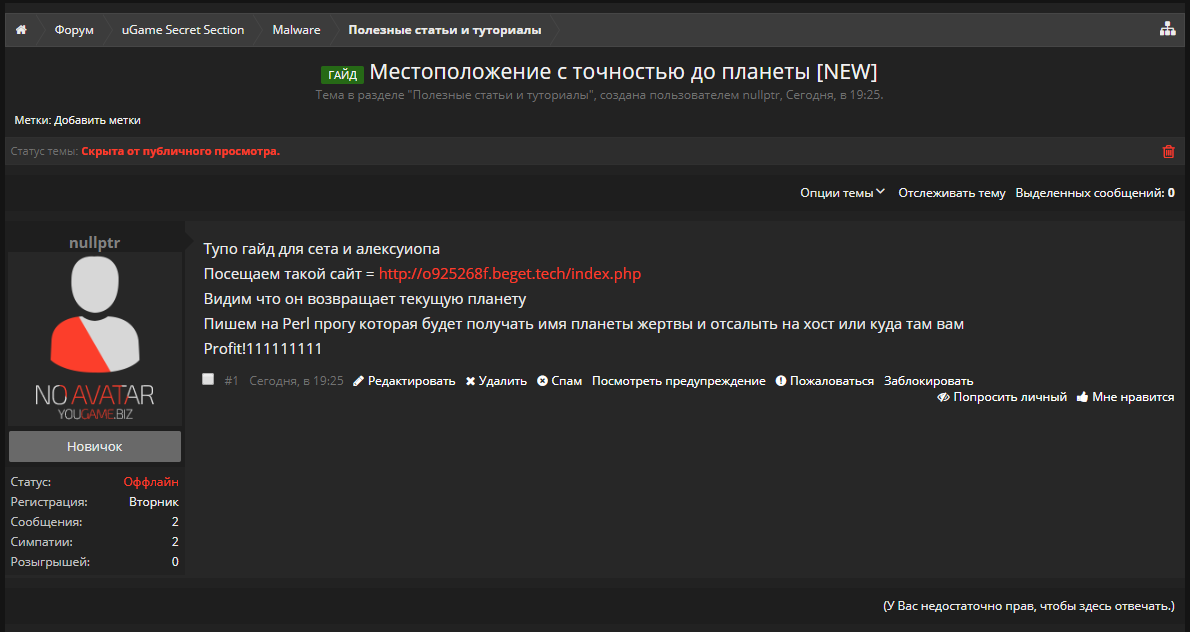Click the eye icon Попросить личный
This screenshot has width=1190, height=632.
[943, 397]
